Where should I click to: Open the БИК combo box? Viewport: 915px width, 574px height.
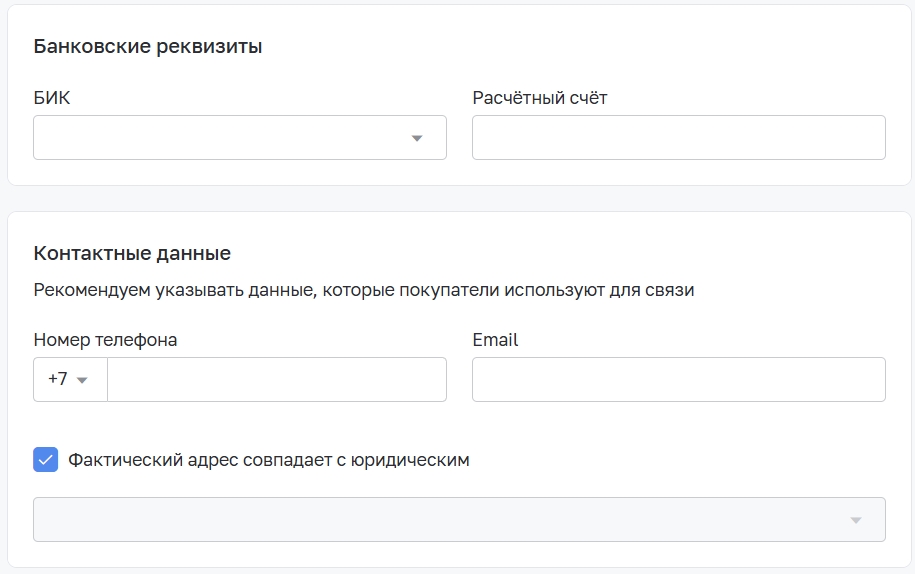[x=240, y=138]
